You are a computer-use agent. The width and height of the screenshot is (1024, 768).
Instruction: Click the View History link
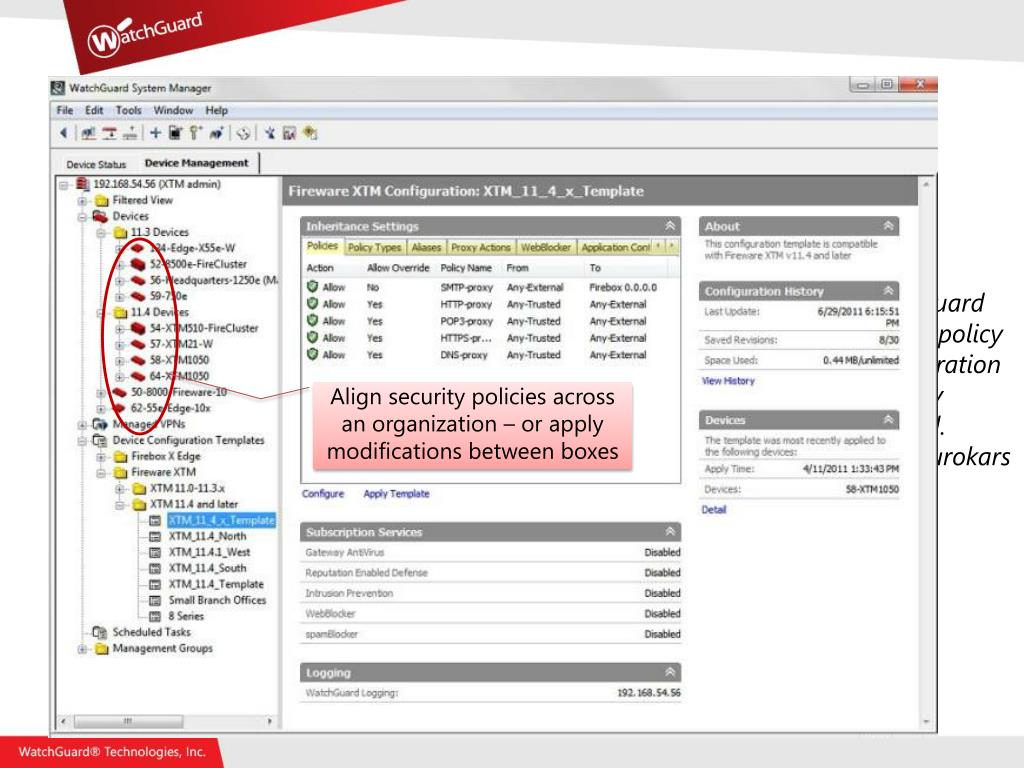click(728, 381)
